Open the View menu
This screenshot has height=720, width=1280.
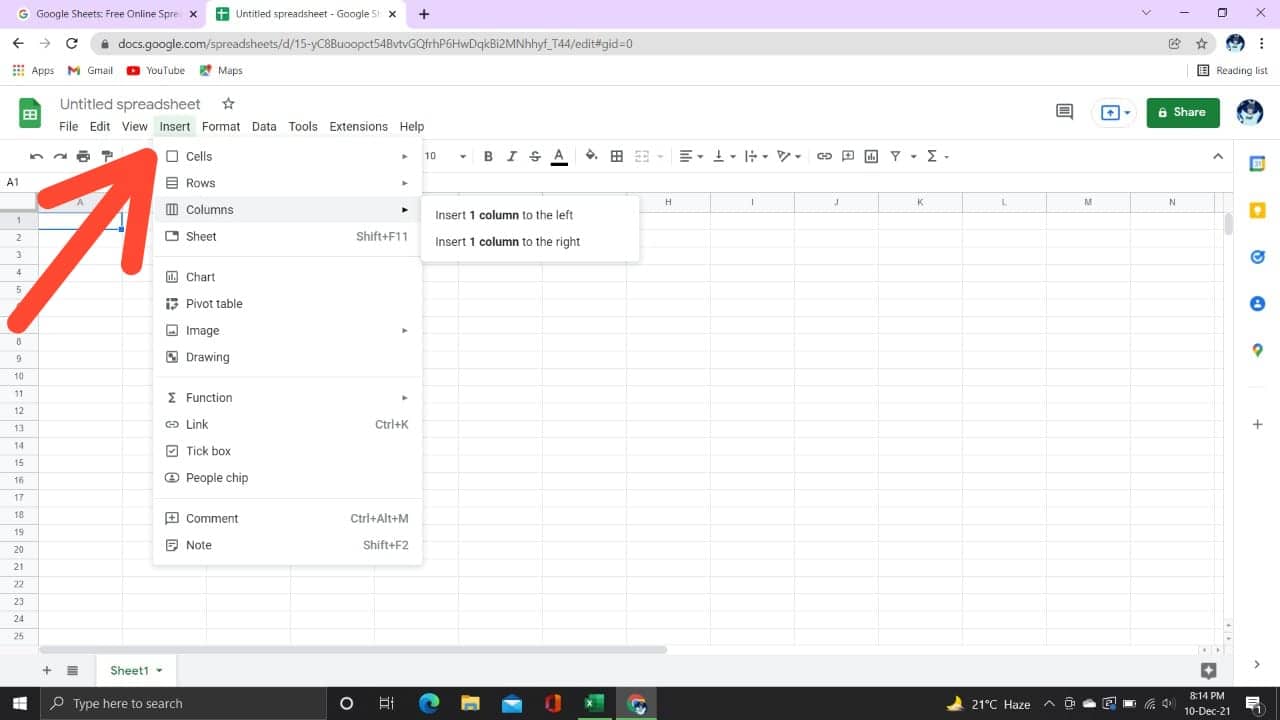tap(135, 126)
